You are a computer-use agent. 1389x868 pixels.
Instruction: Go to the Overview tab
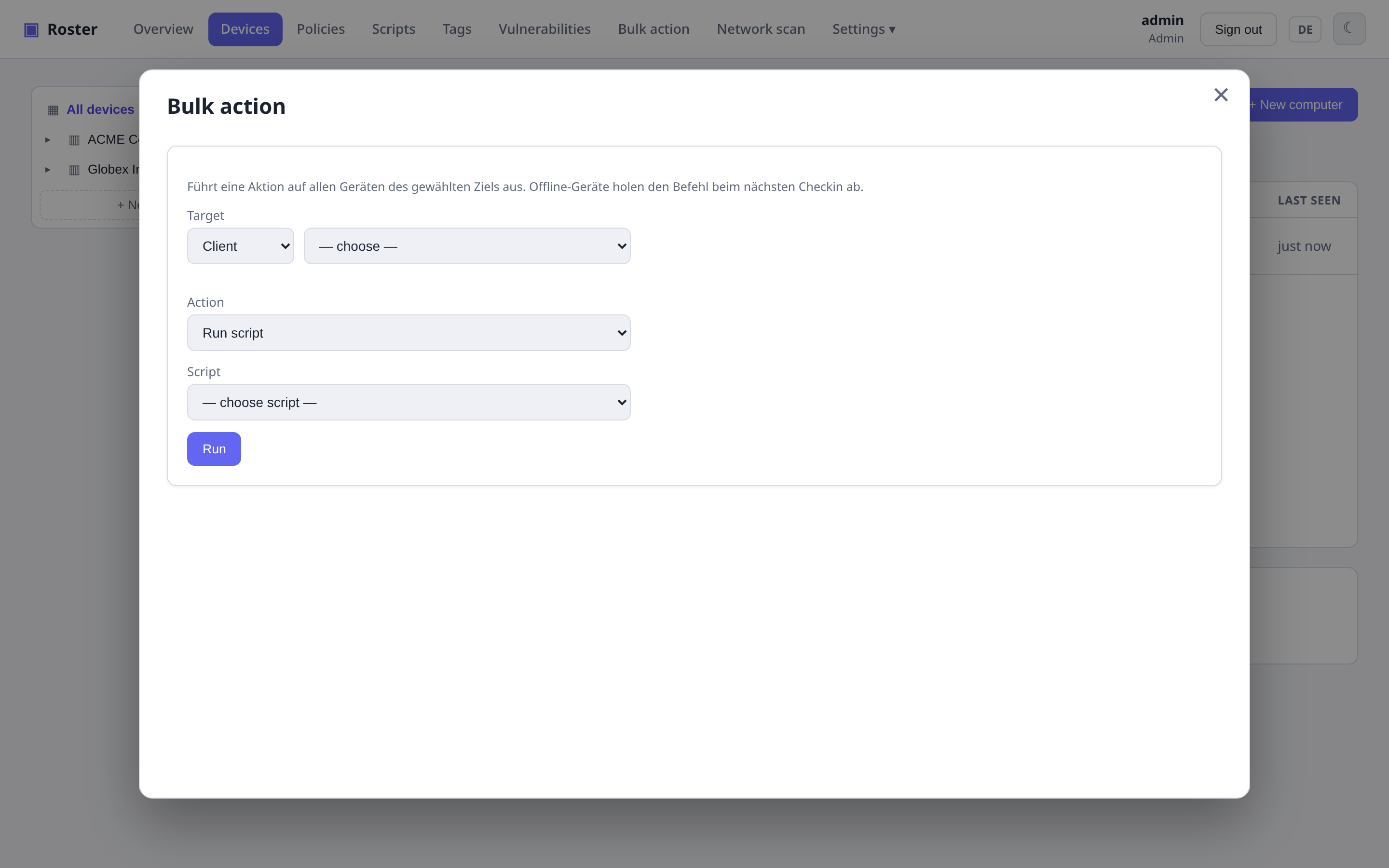(163, 29)
